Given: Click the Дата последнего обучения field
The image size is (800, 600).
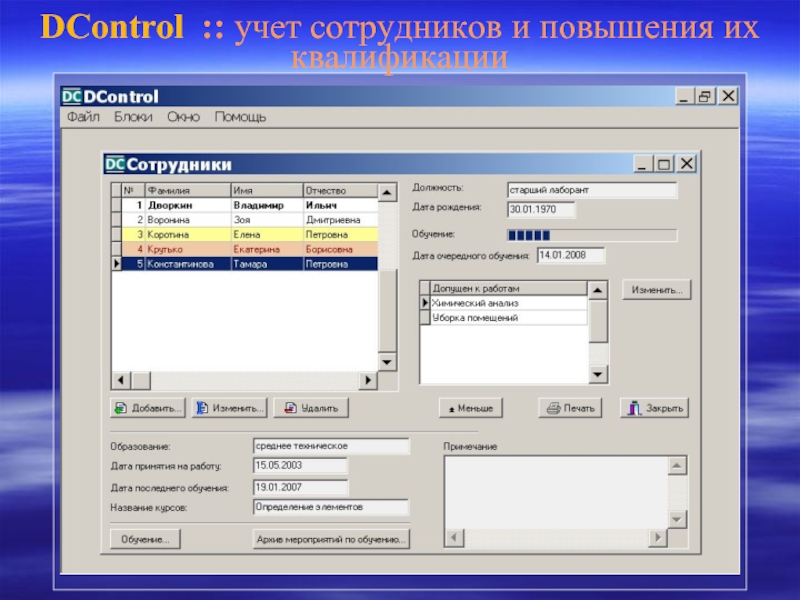Looking at the screenshot, I should [x=301, y=487].
